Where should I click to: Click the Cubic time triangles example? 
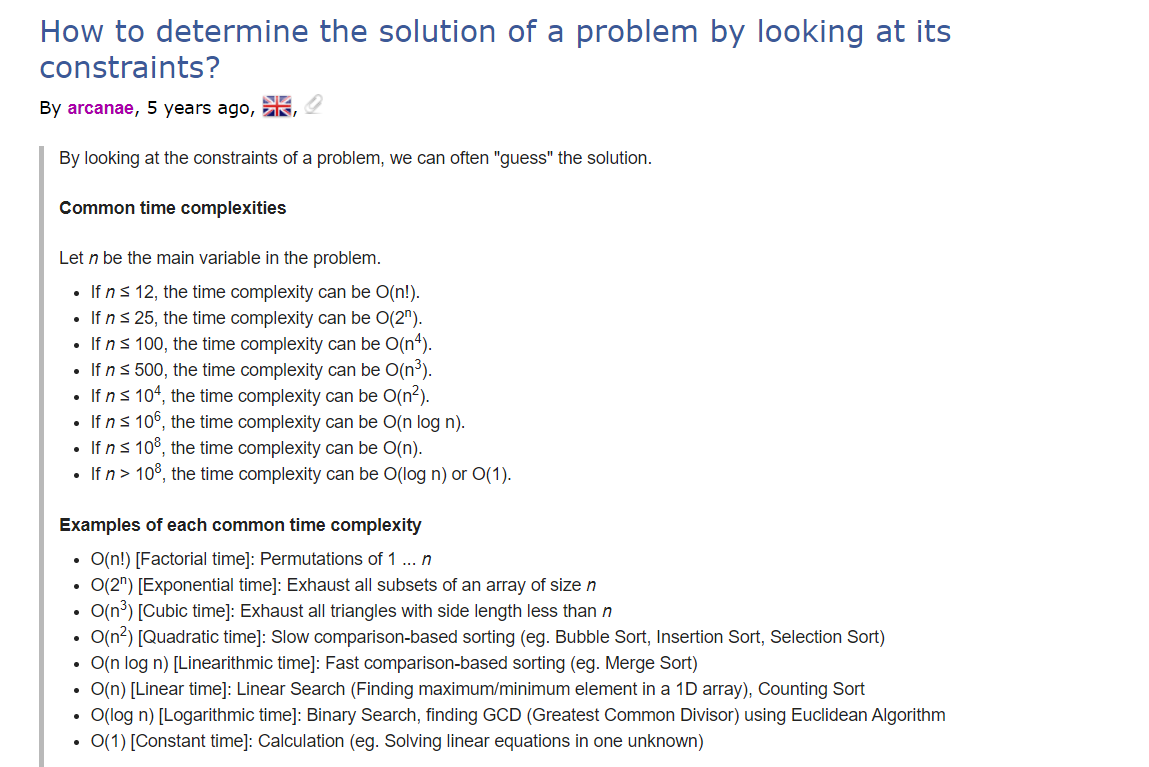click(x=351, y=611)
